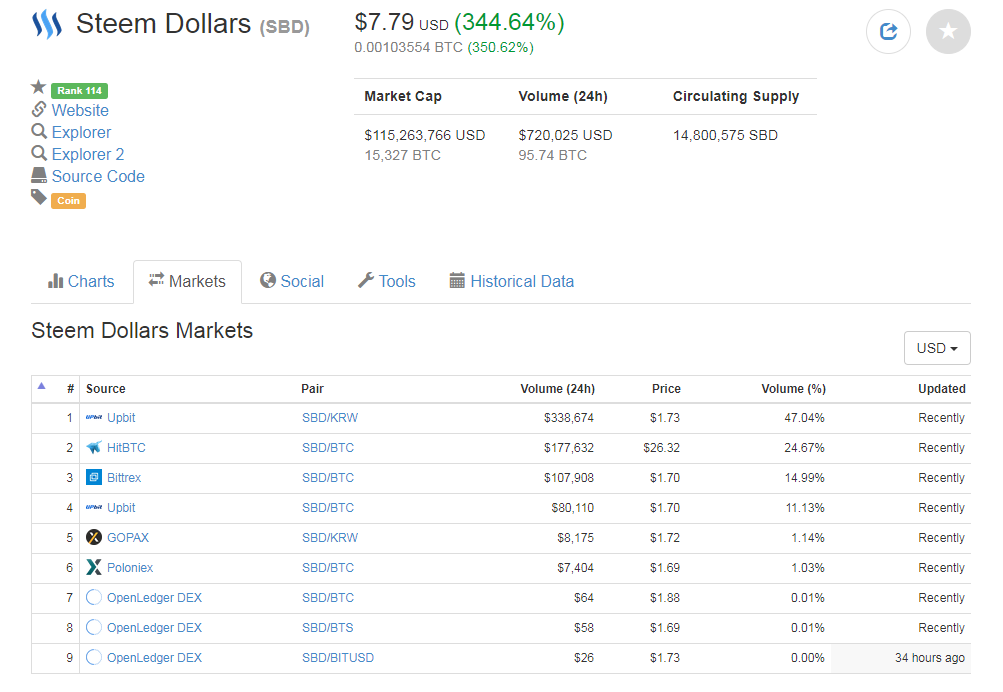Open the SBD/BTC pair for Poloniex

point(328,568)
